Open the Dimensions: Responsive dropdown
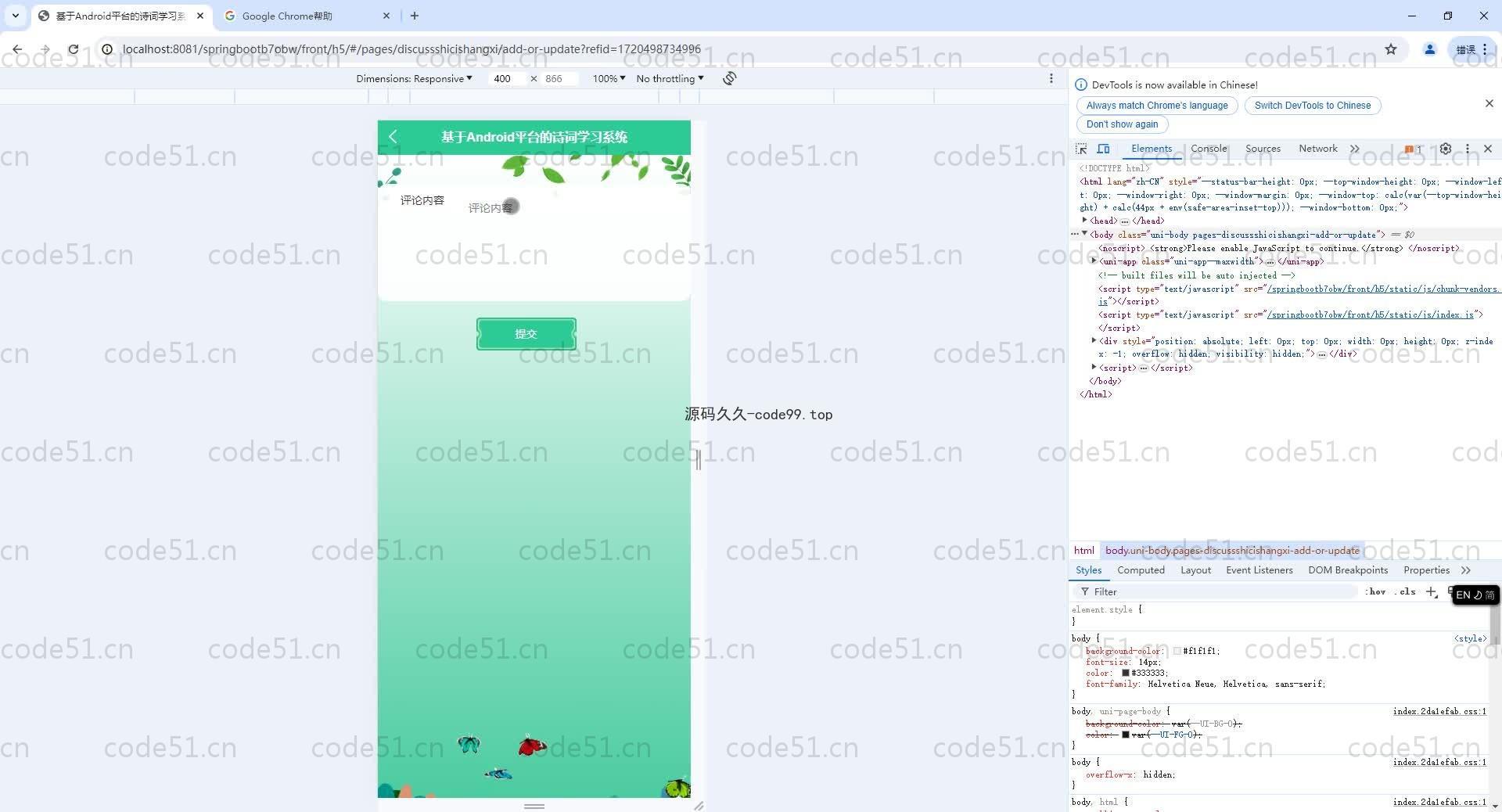This screenshot has width=1502, height=812. point(414,78)
